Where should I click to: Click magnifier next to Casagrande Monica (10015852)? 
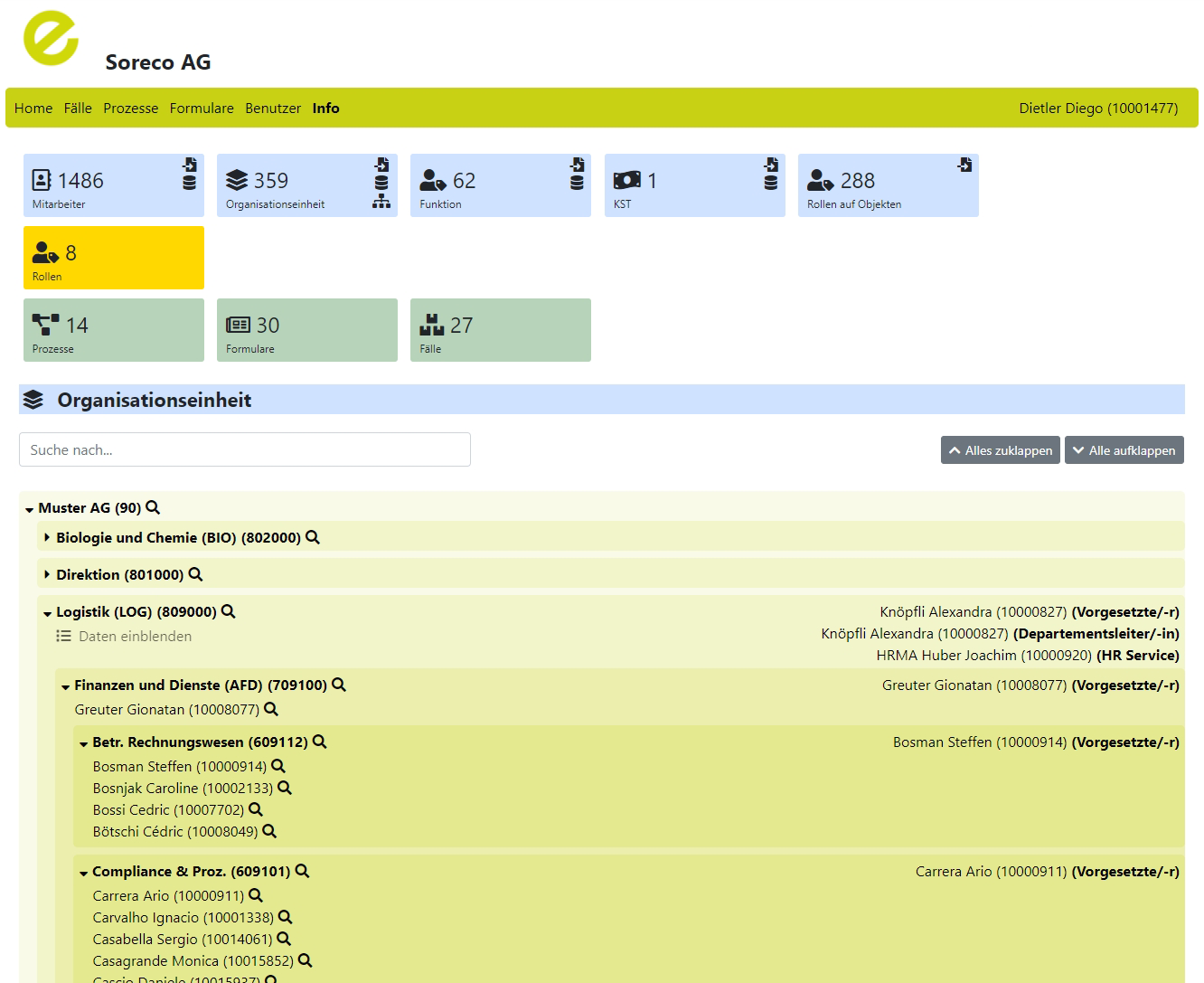pyautogui.click(x=305, y=960)
